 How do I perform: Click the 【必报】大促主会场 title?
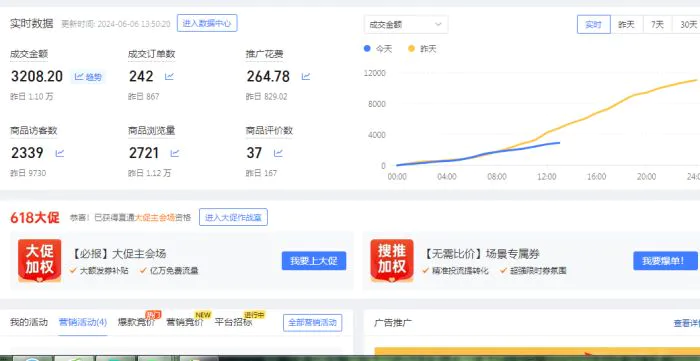coord(118,254)
